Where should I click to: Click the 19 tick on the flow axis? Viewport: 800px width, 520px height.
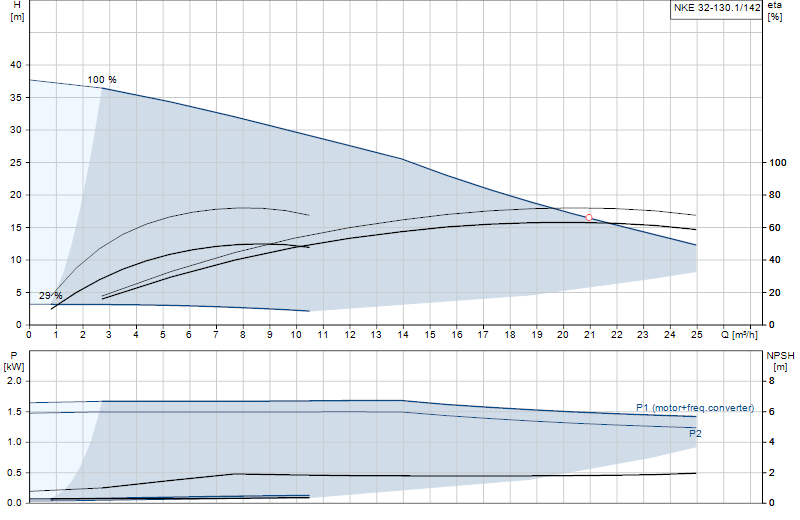tap(536, 335)
